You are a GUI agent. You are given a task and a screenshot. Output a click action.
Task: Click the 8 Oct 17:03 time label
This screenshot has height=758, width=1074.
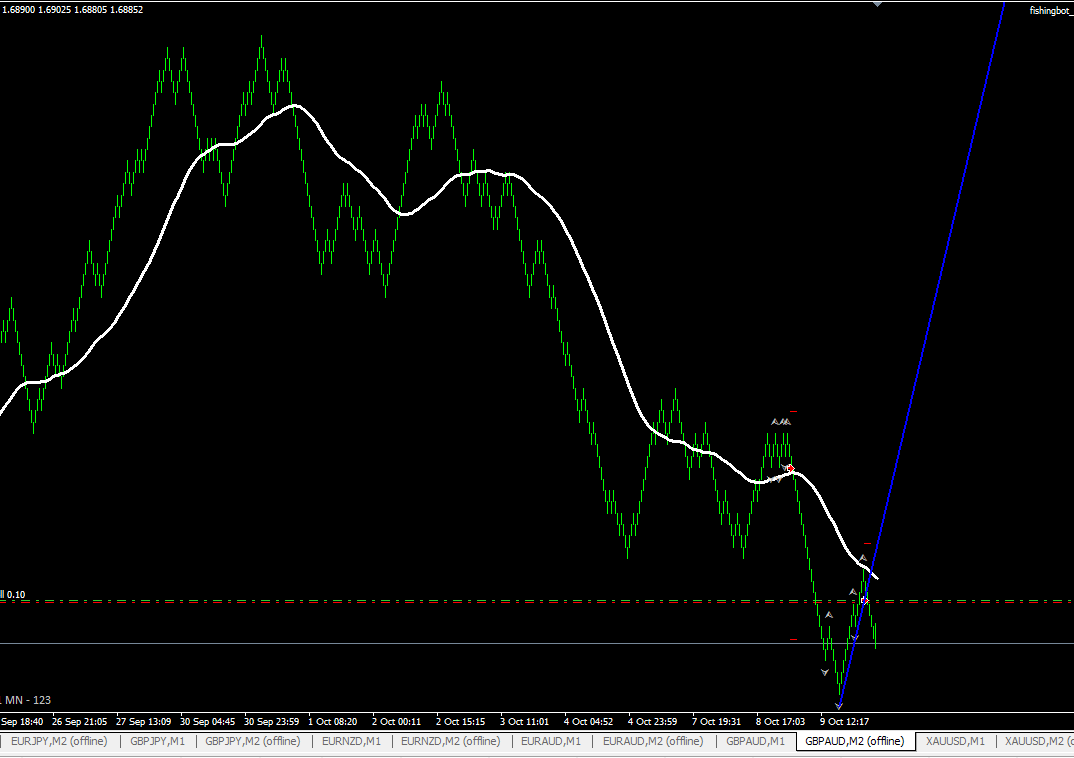click(781, 721)
